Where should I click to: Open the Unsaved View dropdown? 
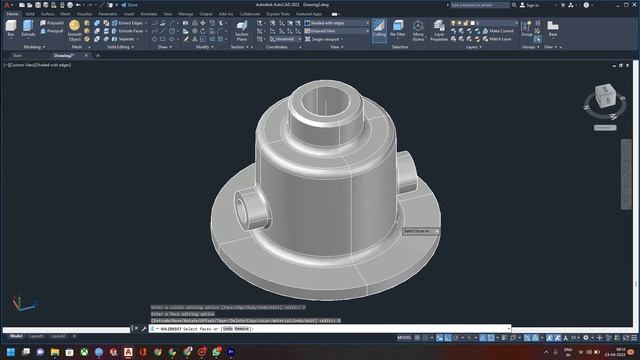point(336,31)
